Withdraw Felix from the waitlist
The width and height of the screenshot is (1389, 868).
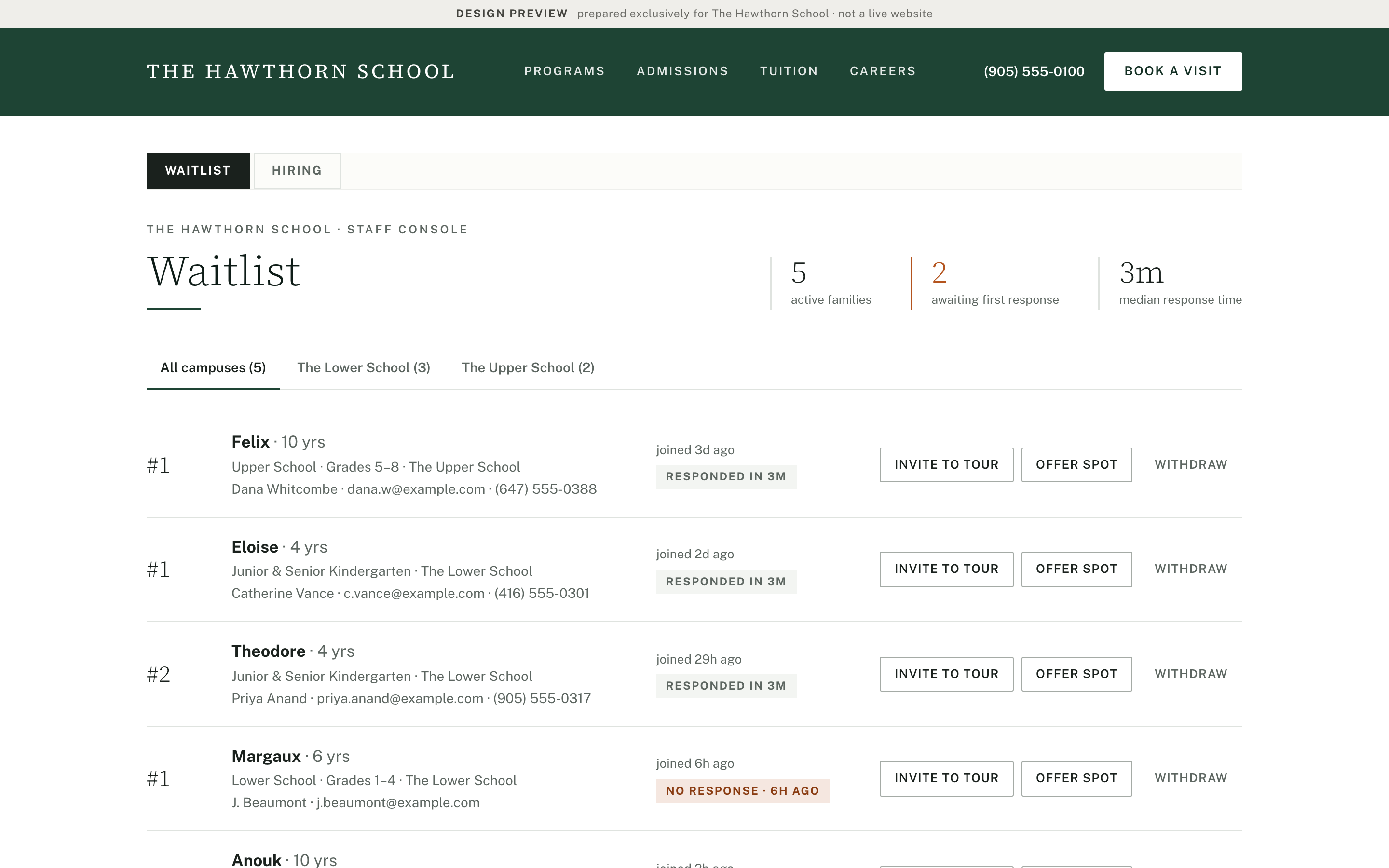1191,464
